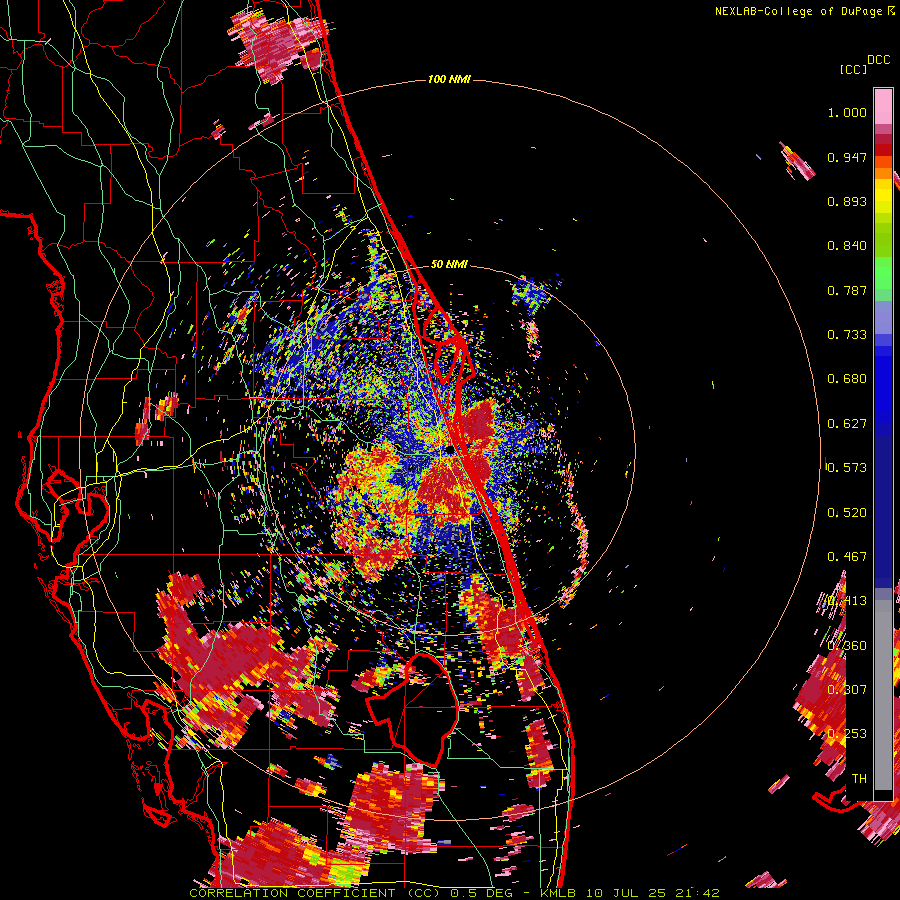Click the 50 NMI range ring label

click(449, 265)
